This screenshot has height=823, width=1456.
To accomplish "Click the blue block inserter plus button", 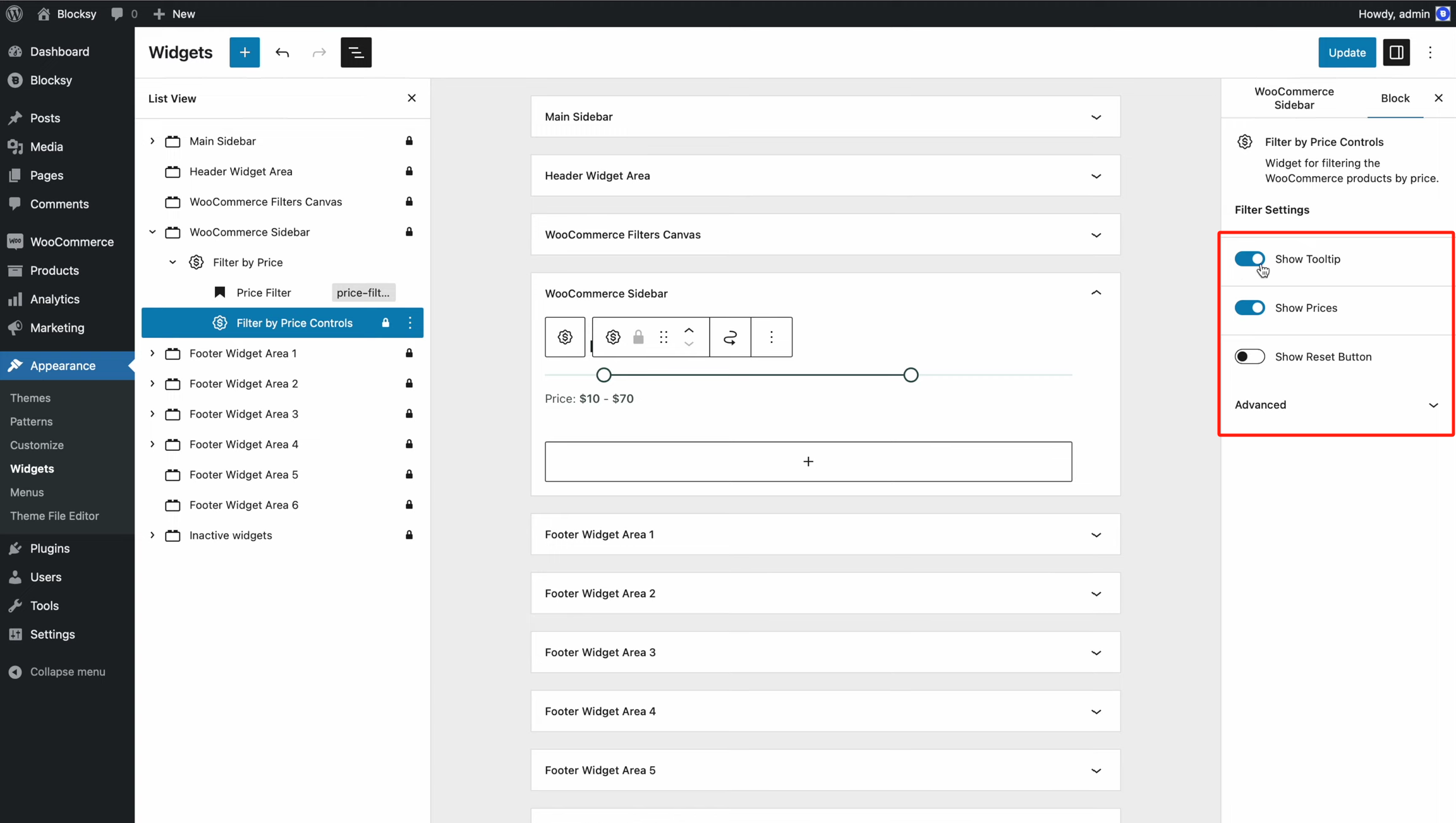I will click(245, 52).
